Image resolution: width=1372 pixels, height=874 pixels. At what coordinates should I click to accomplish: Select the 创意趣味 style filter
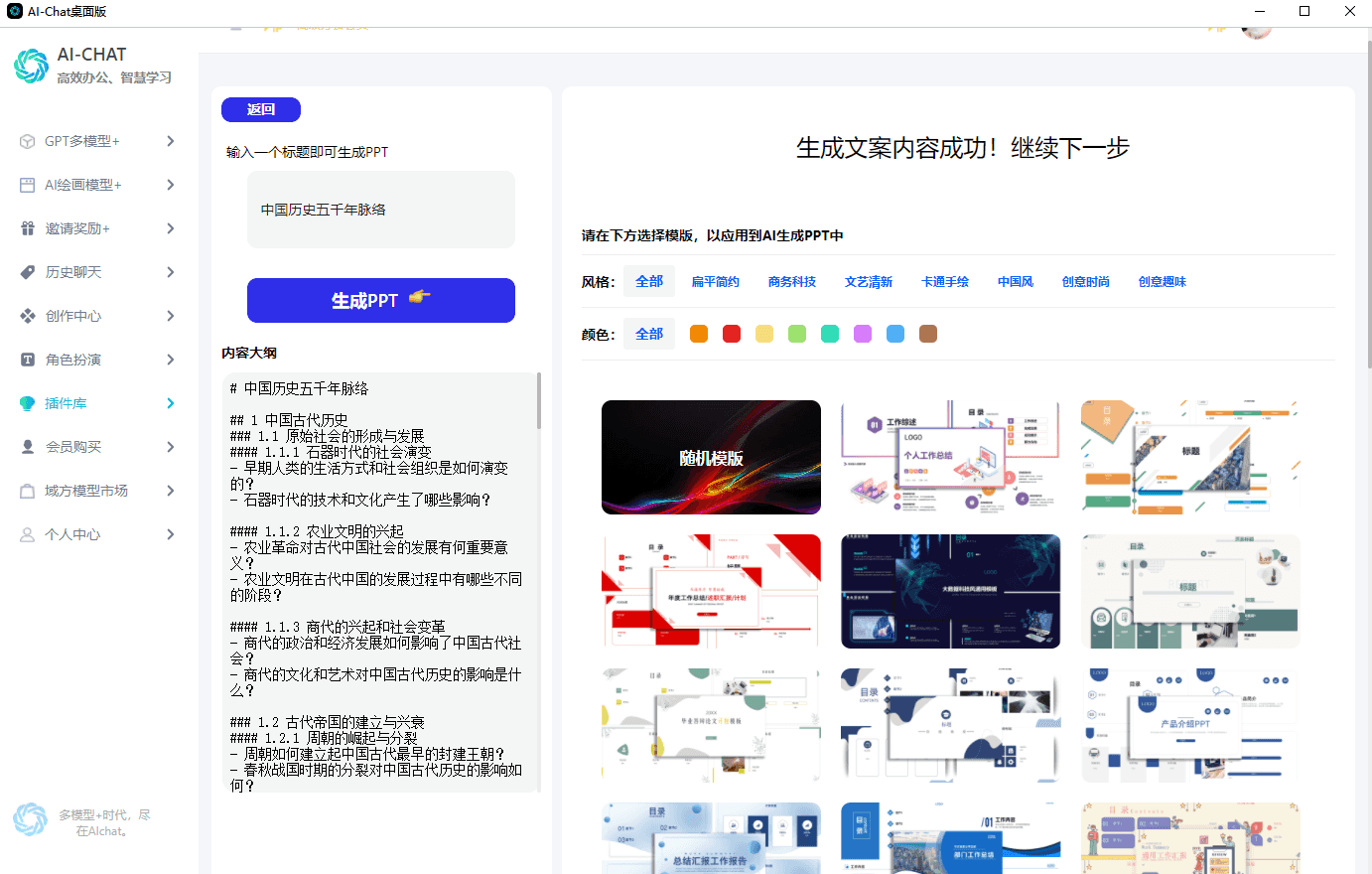(1163, 282)
